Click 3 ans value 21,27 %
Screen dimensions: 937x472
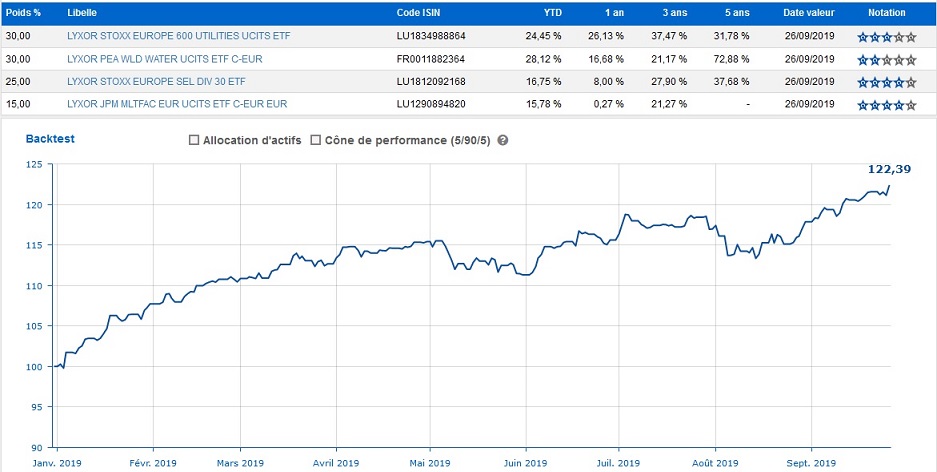(x=669, y=104)
